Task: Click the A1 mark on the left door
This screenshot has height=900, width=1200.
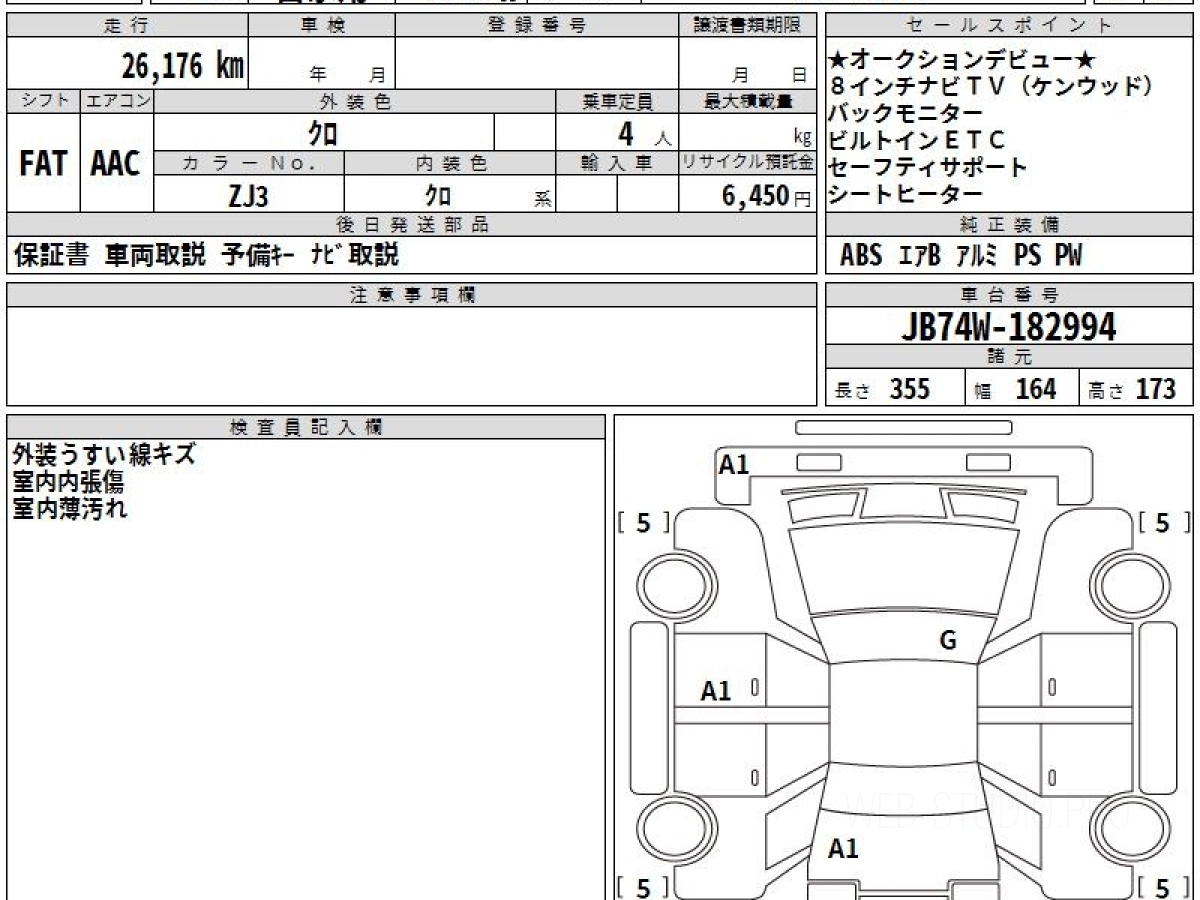Action: 716,690
